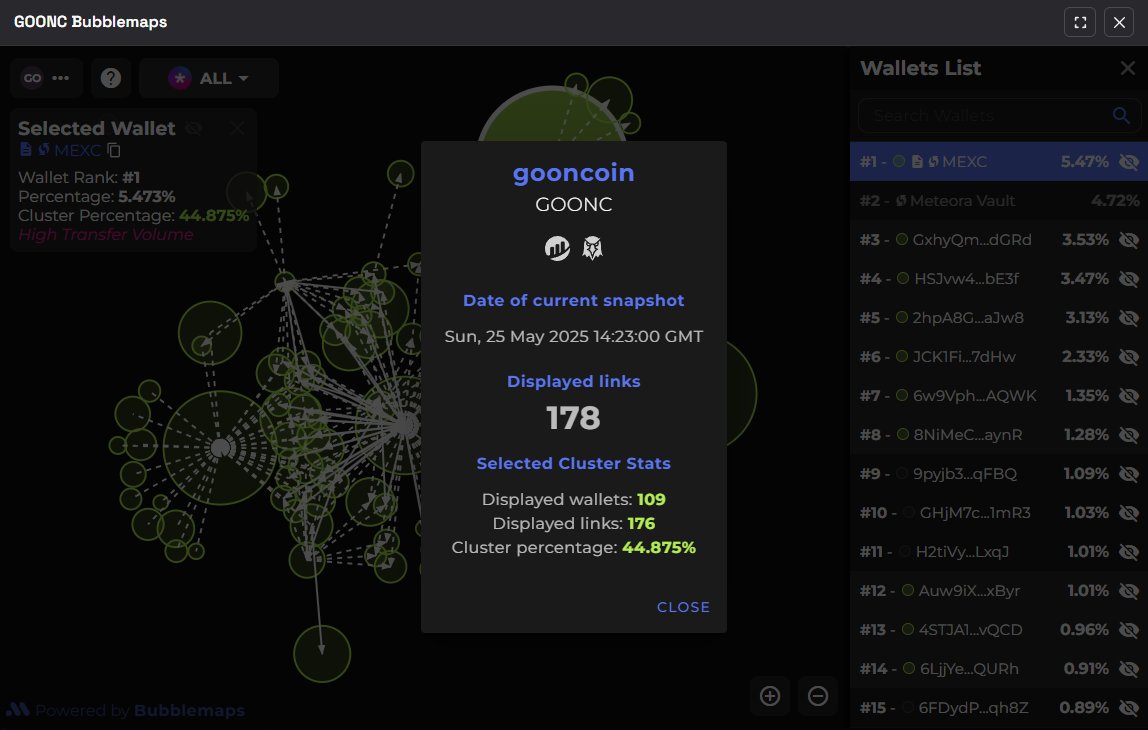Select wallet #3 GxhyQm...dGRd
Image resolution: width=1148 pixels, height=730 pixels.
point(999,239)
